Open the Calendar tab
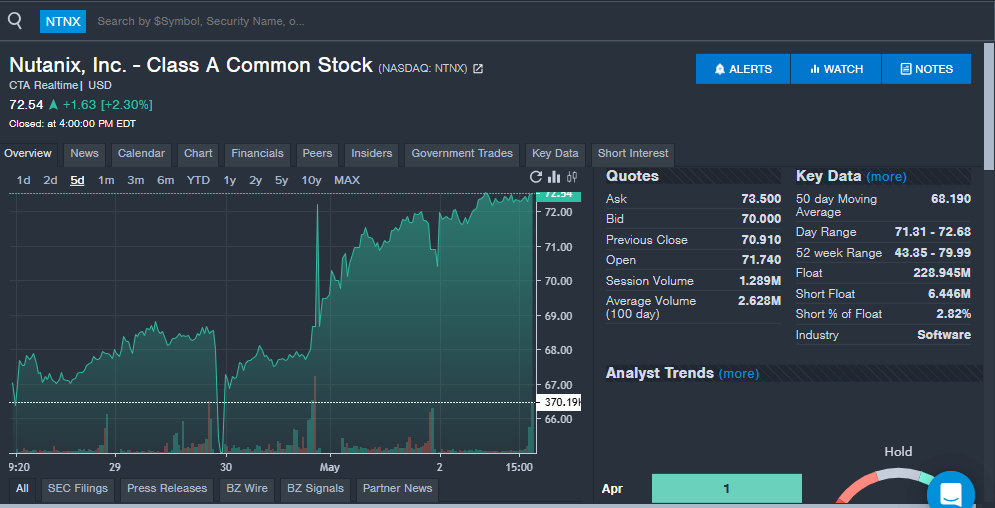The width and height of the screenshot is (995, 508). (141, 153)
